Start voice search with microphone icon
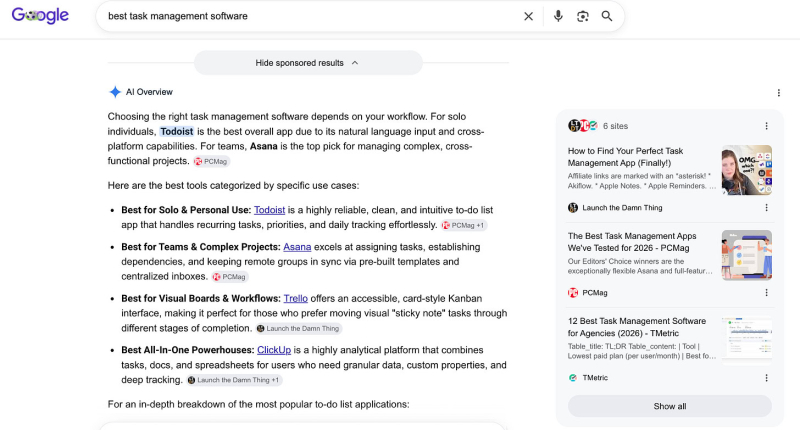800x430 pixels. pos(558,16)
